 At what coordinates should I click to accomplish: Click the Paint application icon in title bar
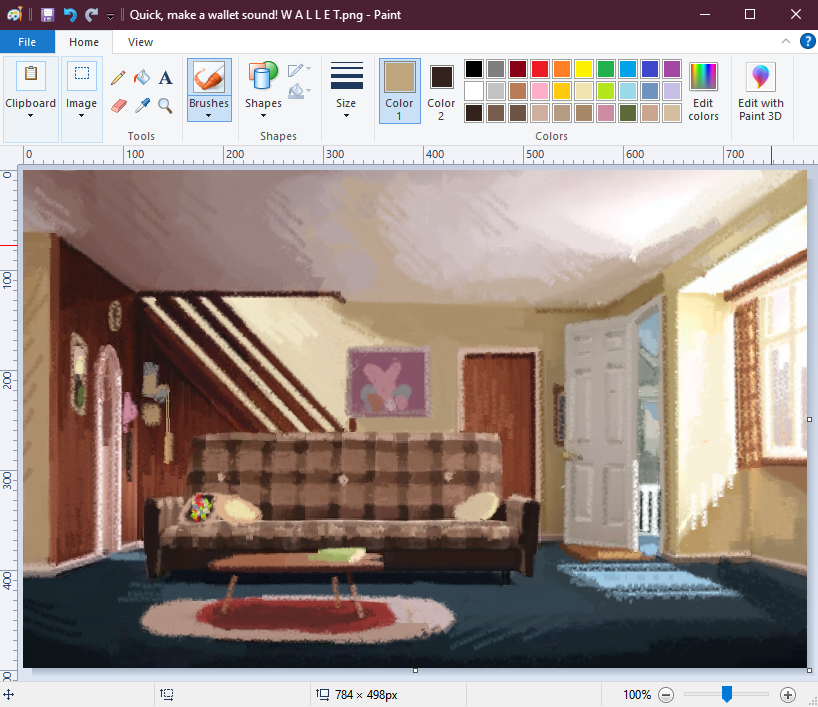(x=15, y=14)
